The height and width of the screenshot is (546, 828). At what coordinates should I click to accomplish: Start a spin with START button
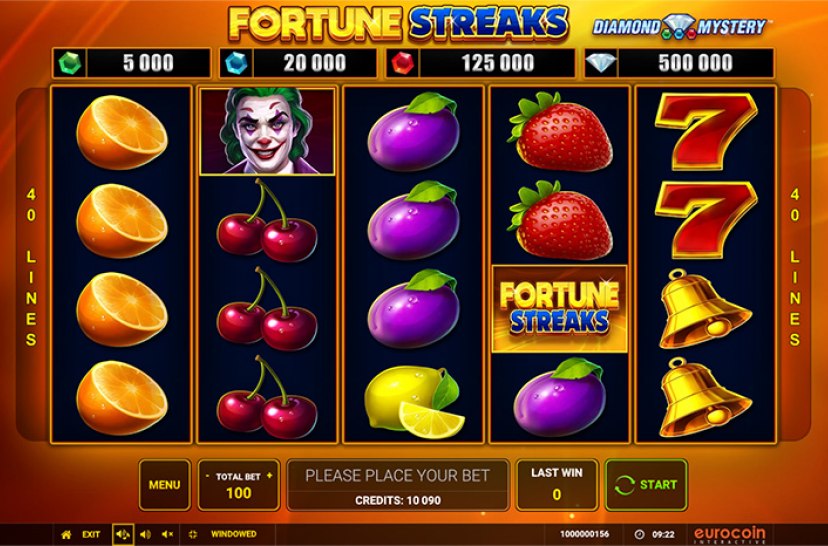(x=646, y=485)
